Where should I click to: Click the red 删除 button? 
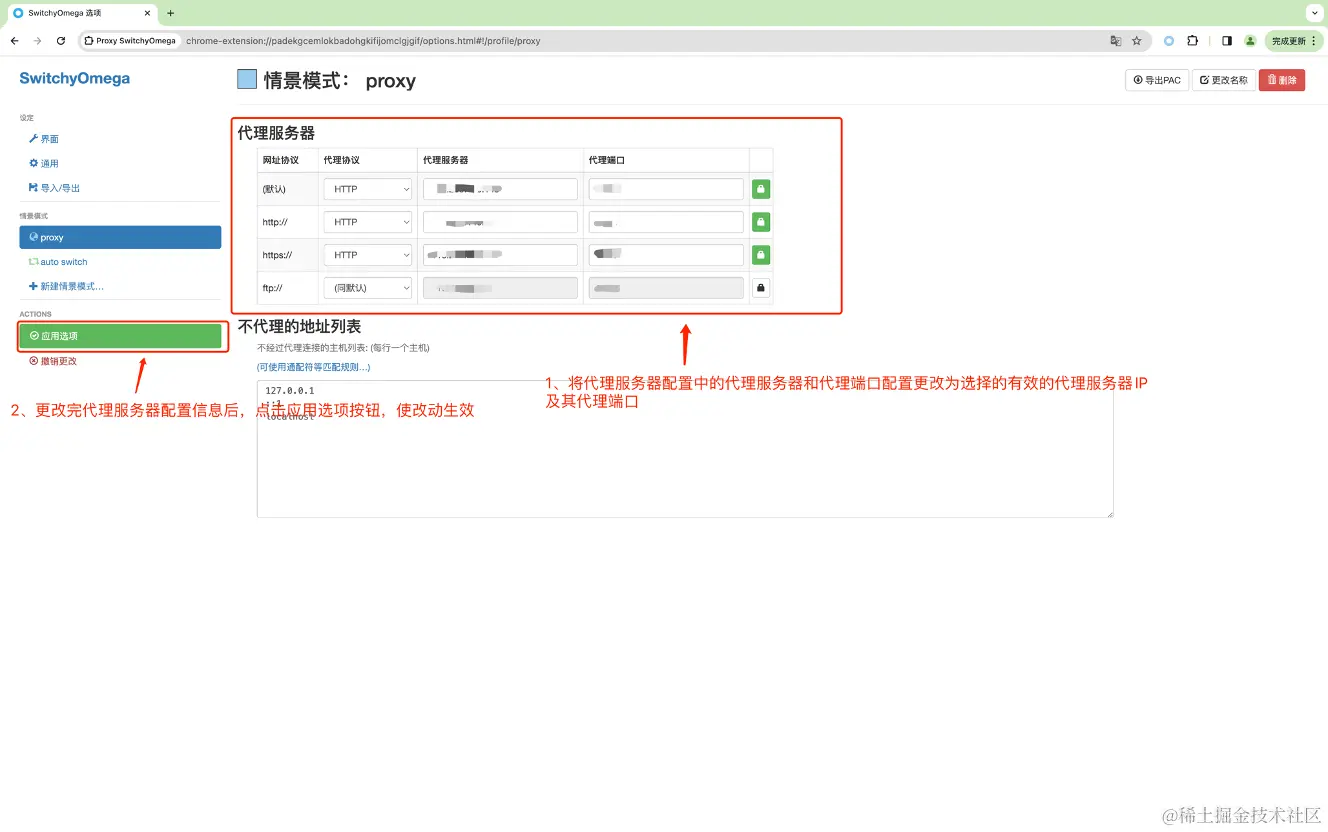[1282, 80]
